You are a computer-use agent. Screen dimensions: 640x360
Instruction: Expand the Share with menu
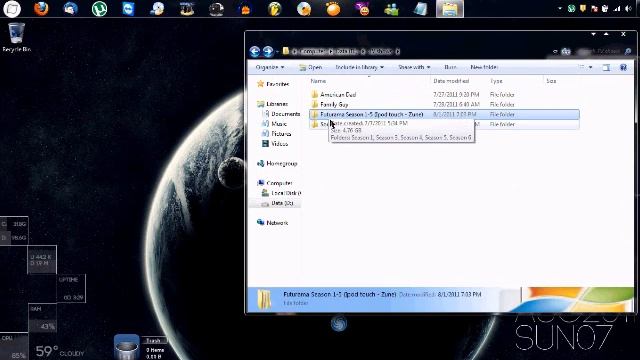pyautogui.click(x=414, y=67)
